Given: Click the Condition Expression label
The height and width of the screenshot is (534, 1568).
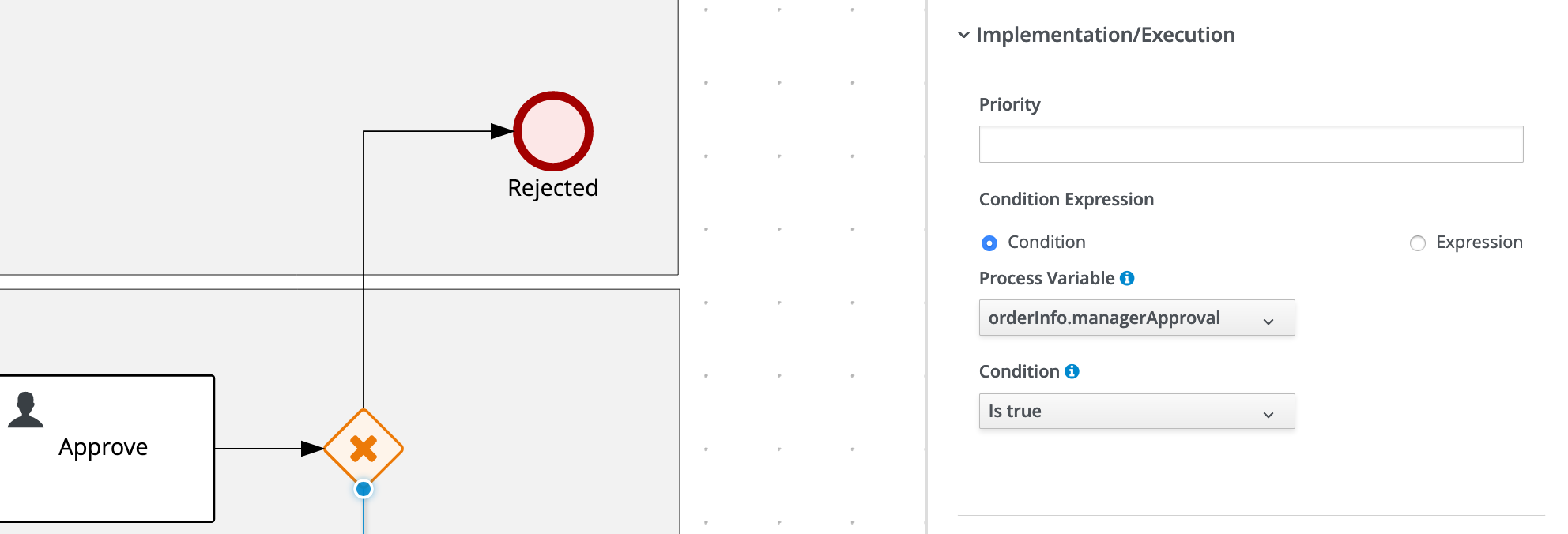Looking at the screenshot, I should pyautogui.click(x=1066, y=199).
